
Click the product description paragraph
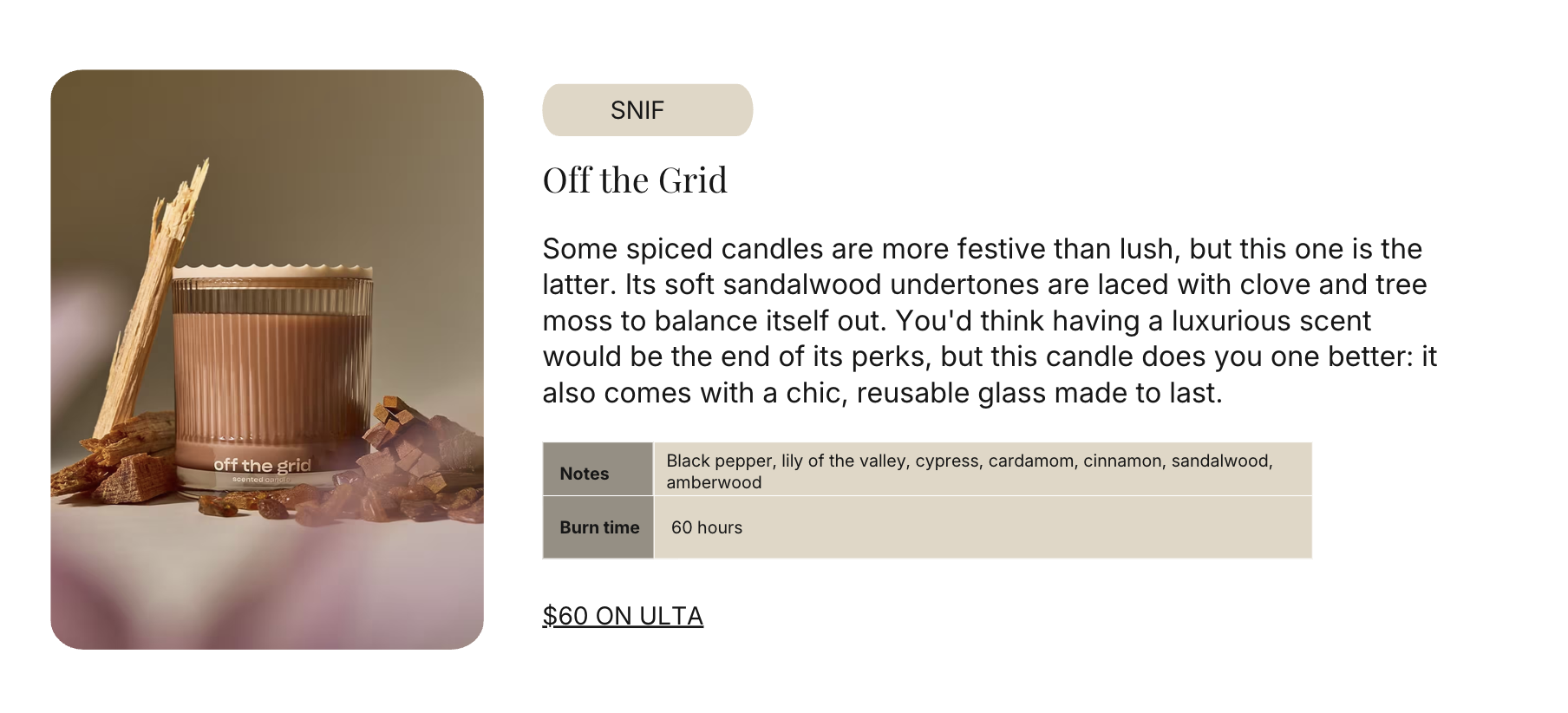coord(990,321)
